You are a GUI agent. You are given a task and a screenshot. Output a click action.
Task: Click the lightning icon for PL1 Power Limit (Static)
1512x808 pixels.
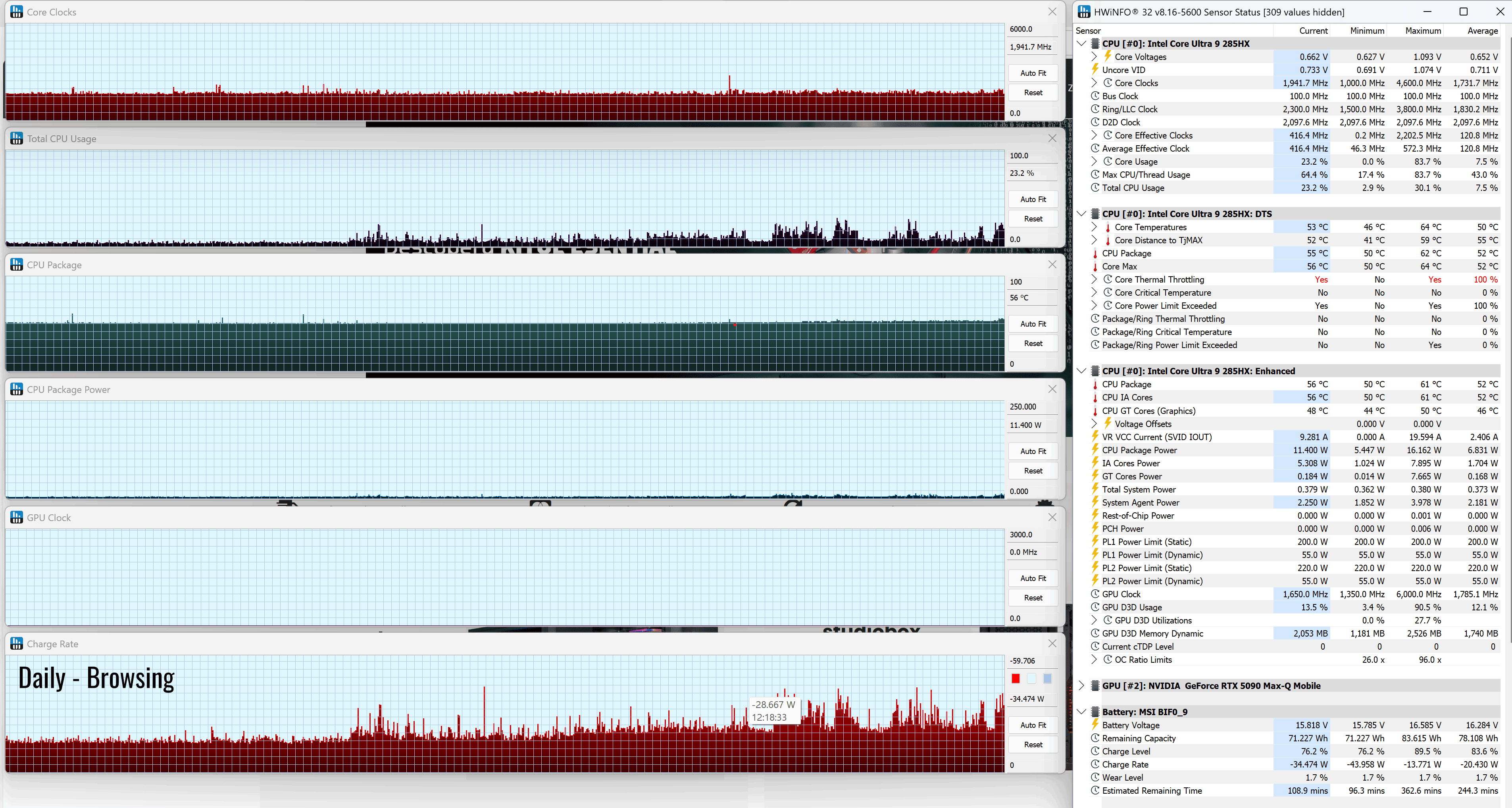click(1095, 541)
